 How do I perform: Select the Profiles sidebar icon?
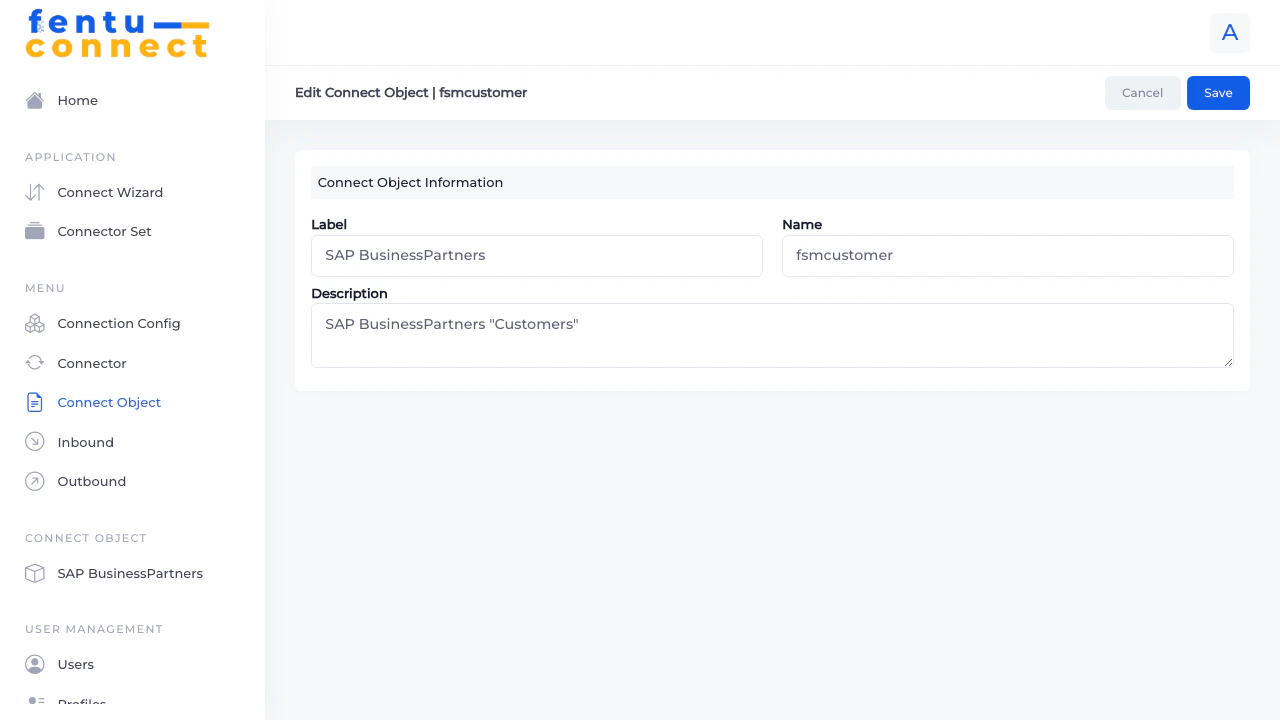point(34,703)
